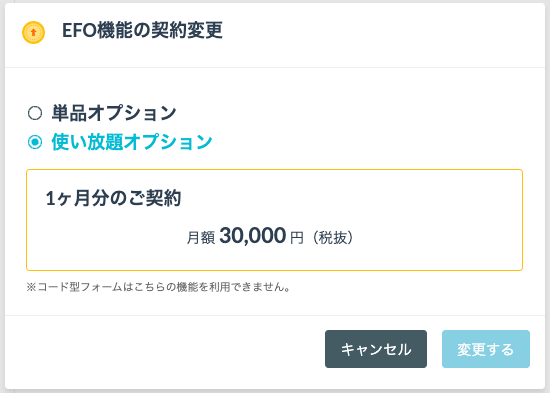Viewport: 550px width, 393px height.
Task: Click the 月額 label before the price
Action: click(x=201, y=238)
